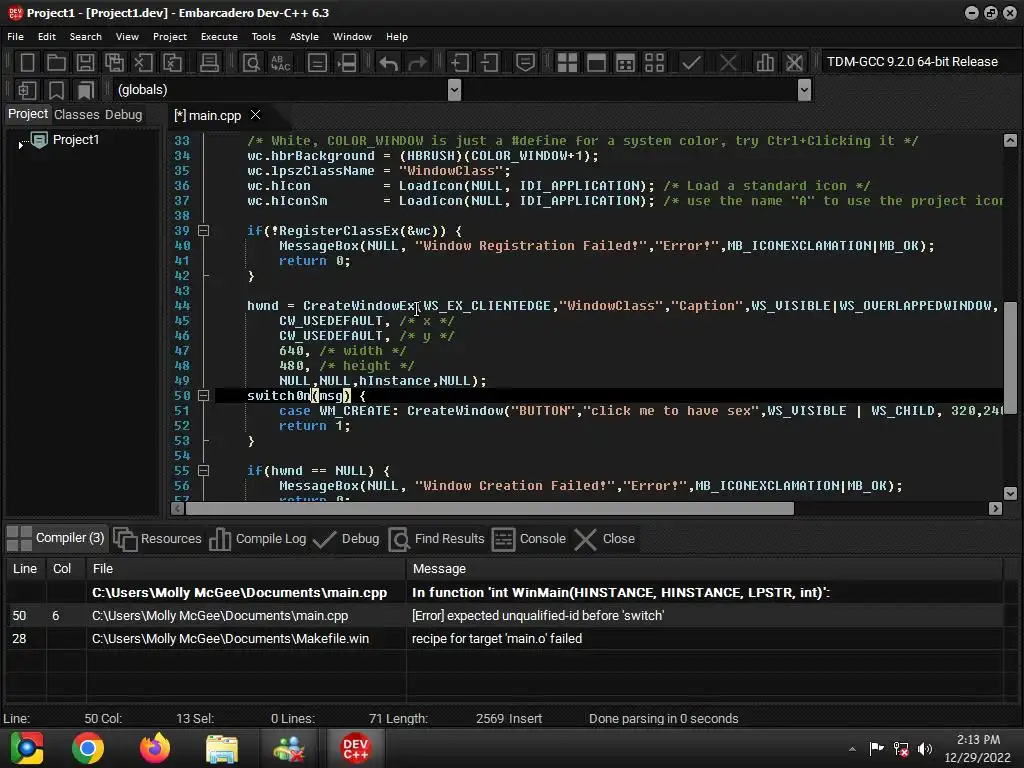Open the Console bottom tab
Screen dimensions: 1024x768
529,539
